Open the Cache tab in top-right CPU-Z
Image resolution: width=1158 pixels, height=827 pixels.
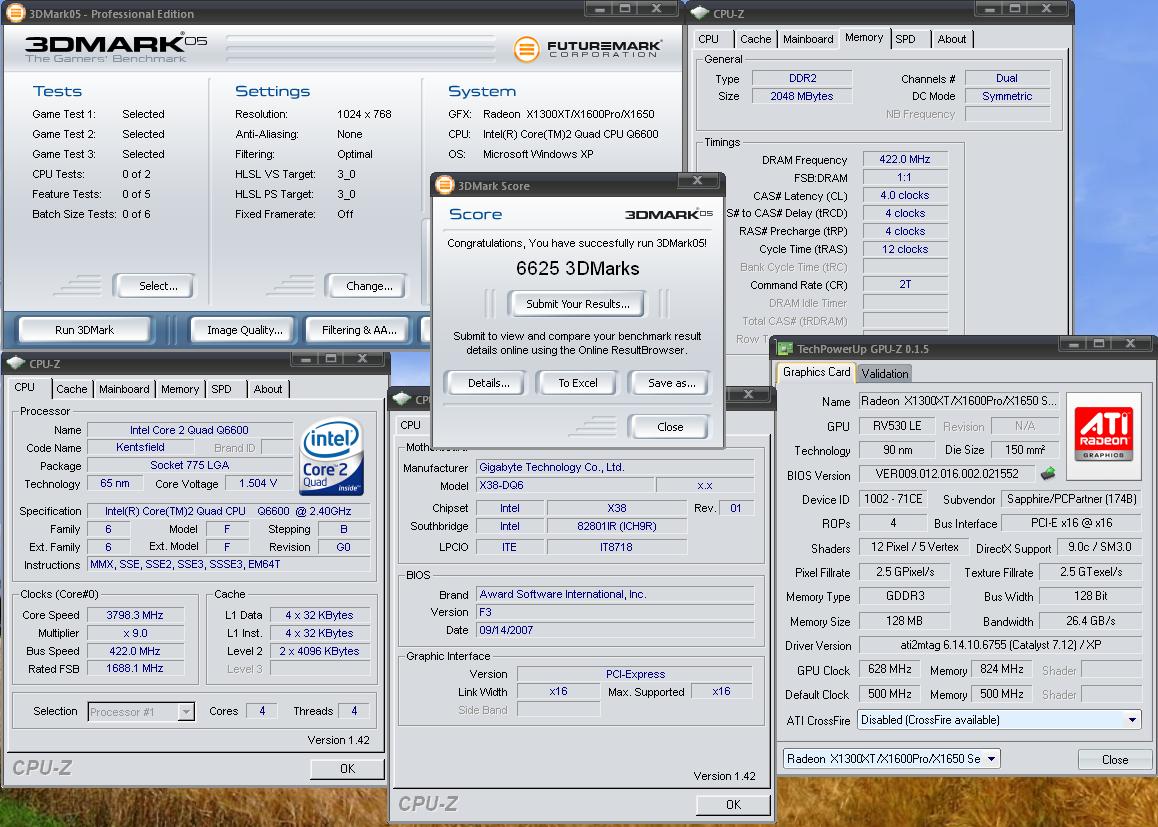(x=755, y=39)
